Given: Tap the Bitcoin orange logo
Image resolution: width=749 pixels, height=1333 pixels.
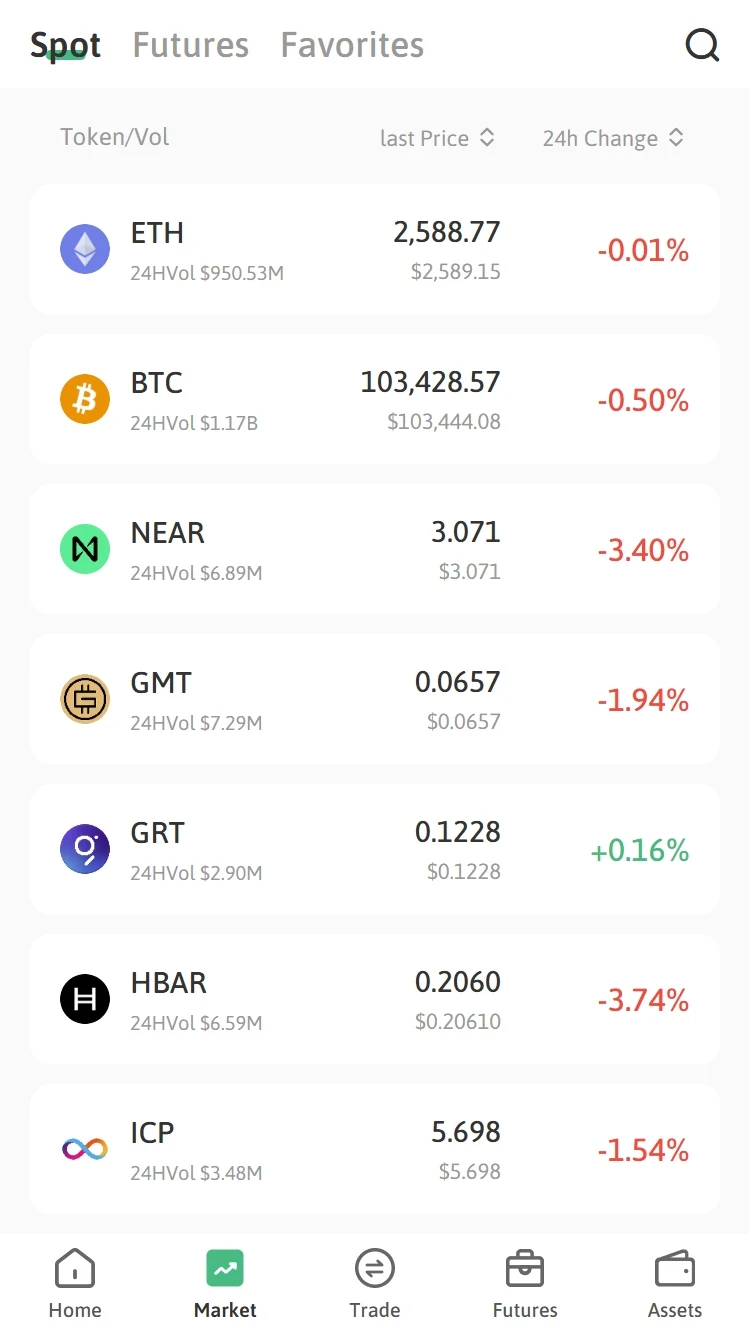Looking at the screenshot, I should 85,399.
